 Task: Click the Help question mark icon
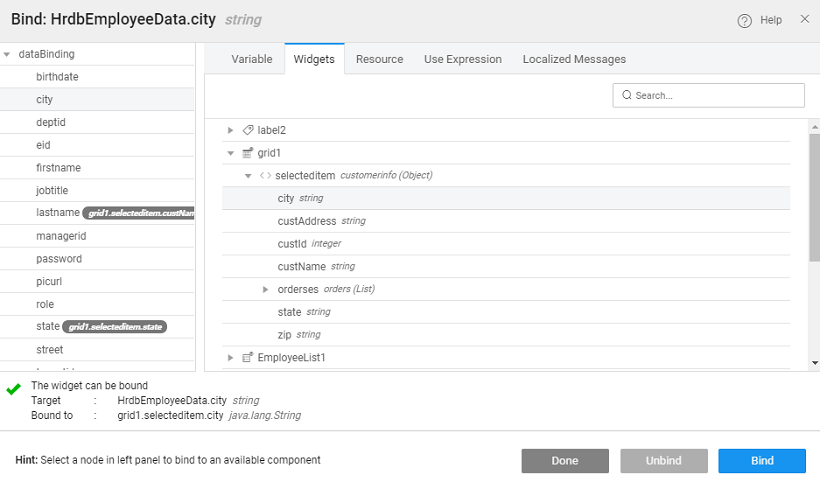(744, 20)
